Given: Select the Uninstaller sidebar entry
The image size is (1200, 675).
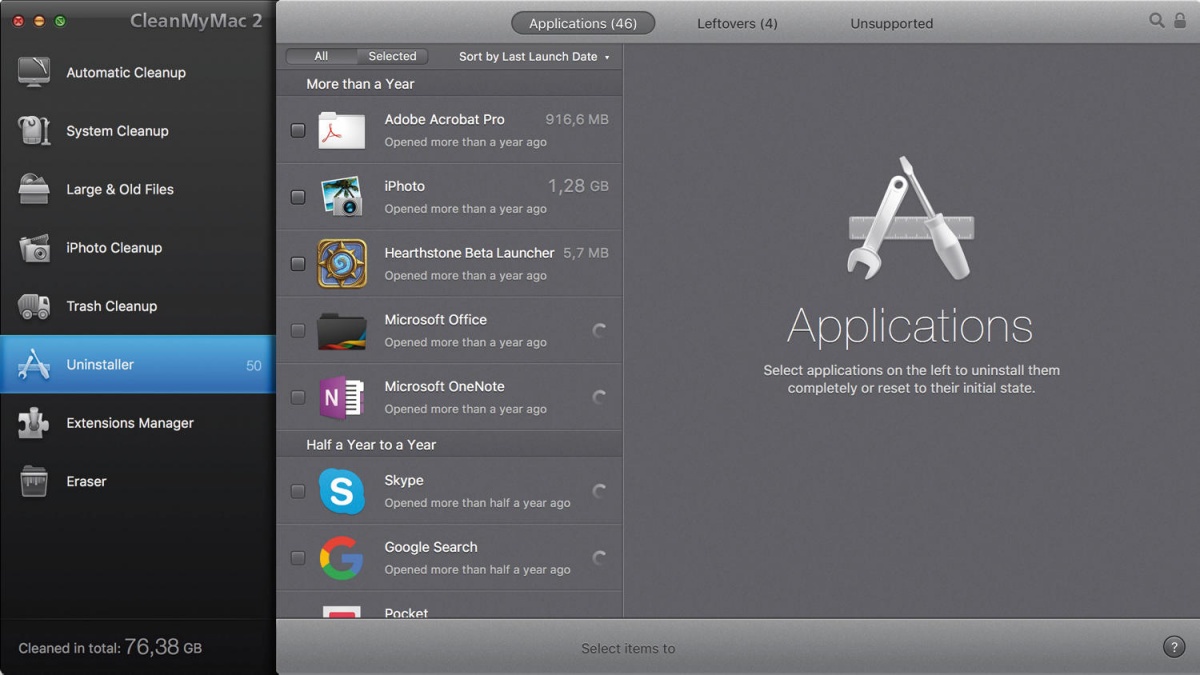Looking at the screenshot, I should tap(138, 365).
